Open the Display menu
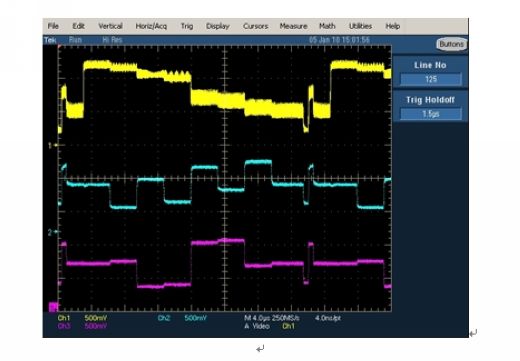The width and height of the screenshot is (520, 361). coord(218,26)
